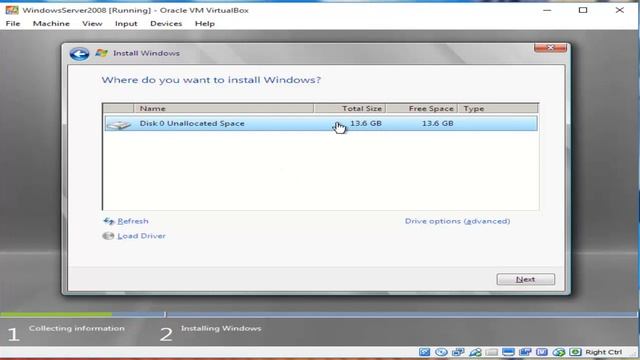The width and height of the screenshot is (640, 360).
Task: Click the green keyboard capture indicator beside Right Ctrl
Action: pyautogui.click(x=575, y=352)
